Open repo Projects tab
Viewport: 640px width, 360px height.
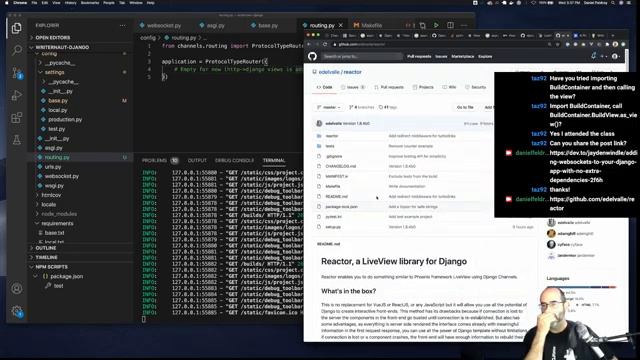tap(423, 87)
